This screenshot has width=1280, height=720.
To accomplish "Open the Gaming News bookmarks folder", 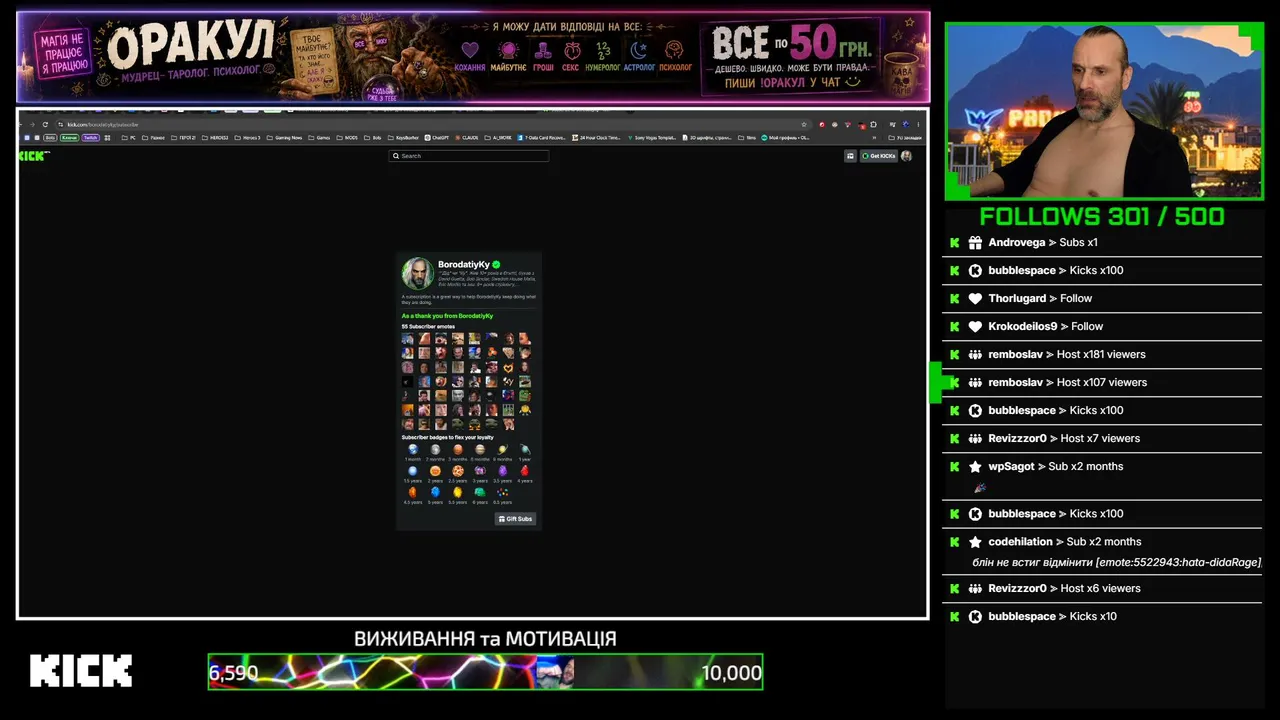I will point(284,138).
